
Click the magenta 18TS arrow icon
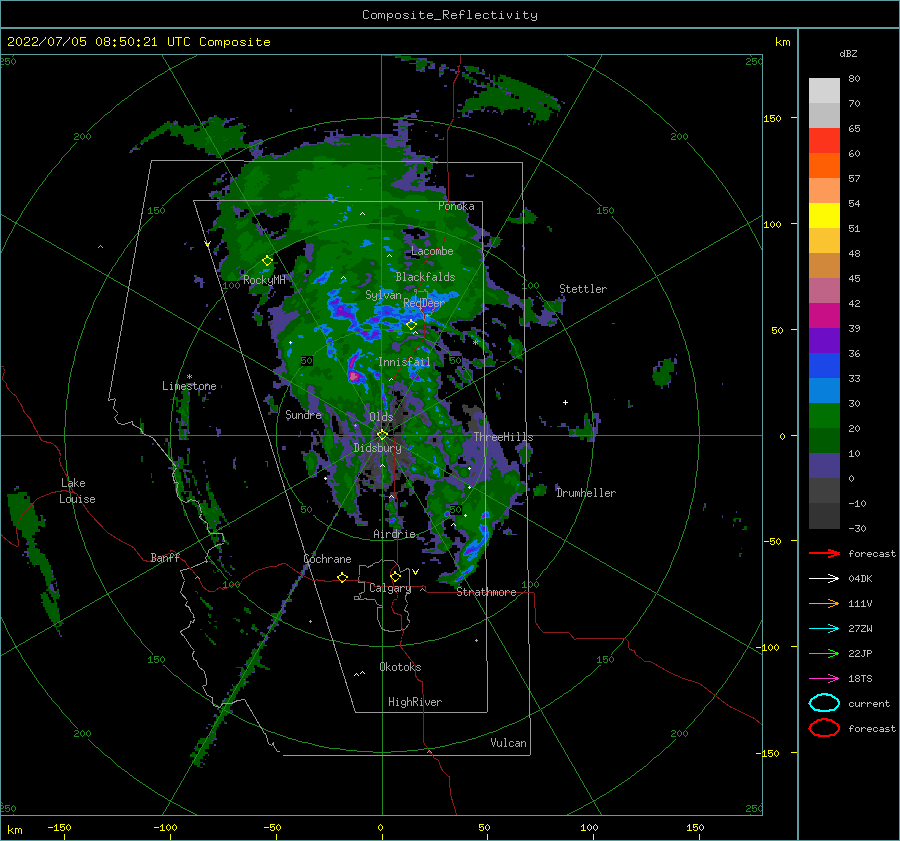(824, 679)
